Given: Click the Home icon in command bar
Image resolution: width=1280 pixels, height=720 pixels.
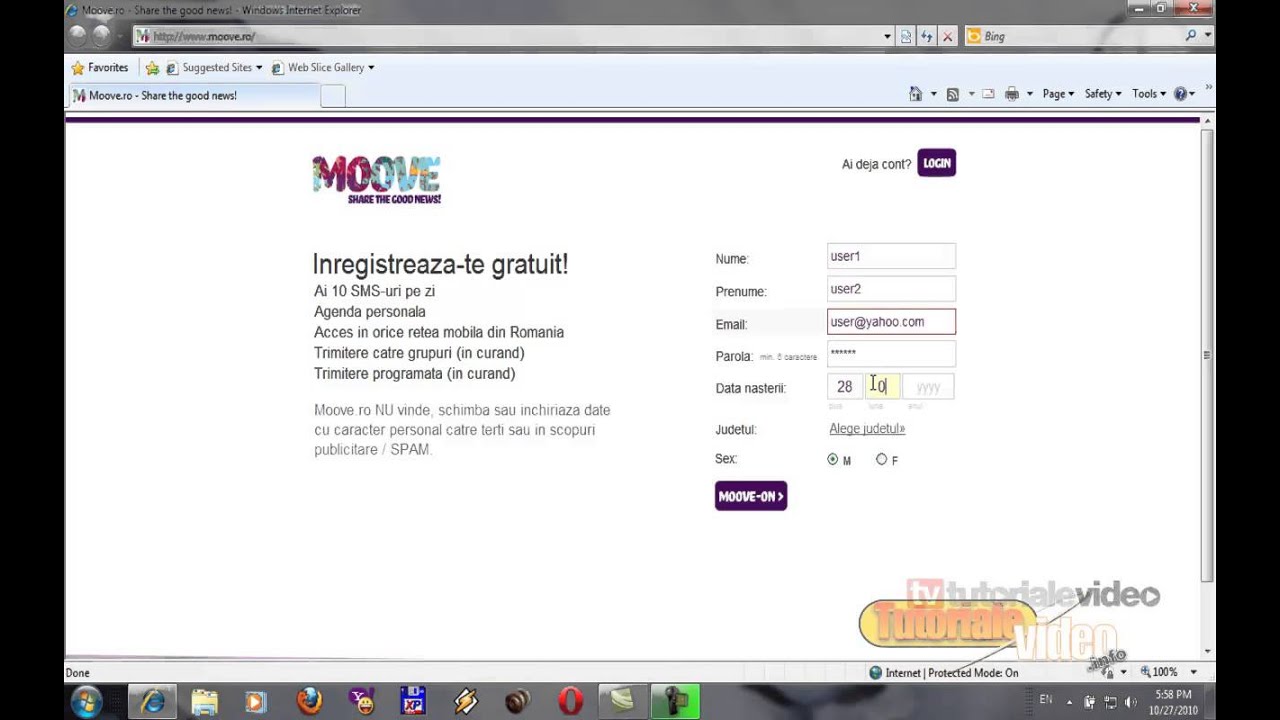Looking at the screenshot, I should [915, 94].
